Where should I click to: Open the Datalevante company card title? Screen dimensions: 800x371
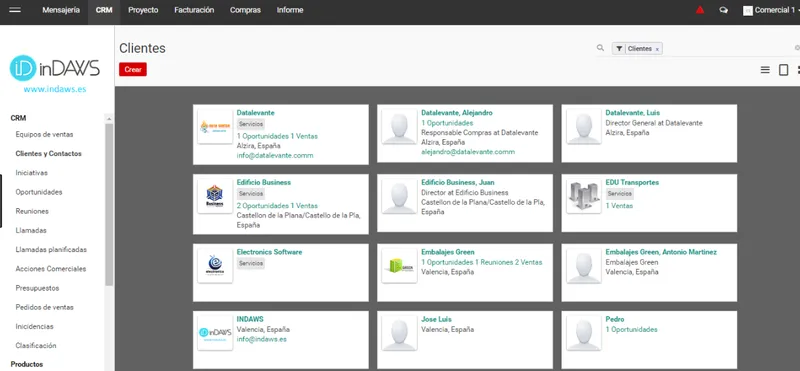pyautogui.click(x=256, y=113)
